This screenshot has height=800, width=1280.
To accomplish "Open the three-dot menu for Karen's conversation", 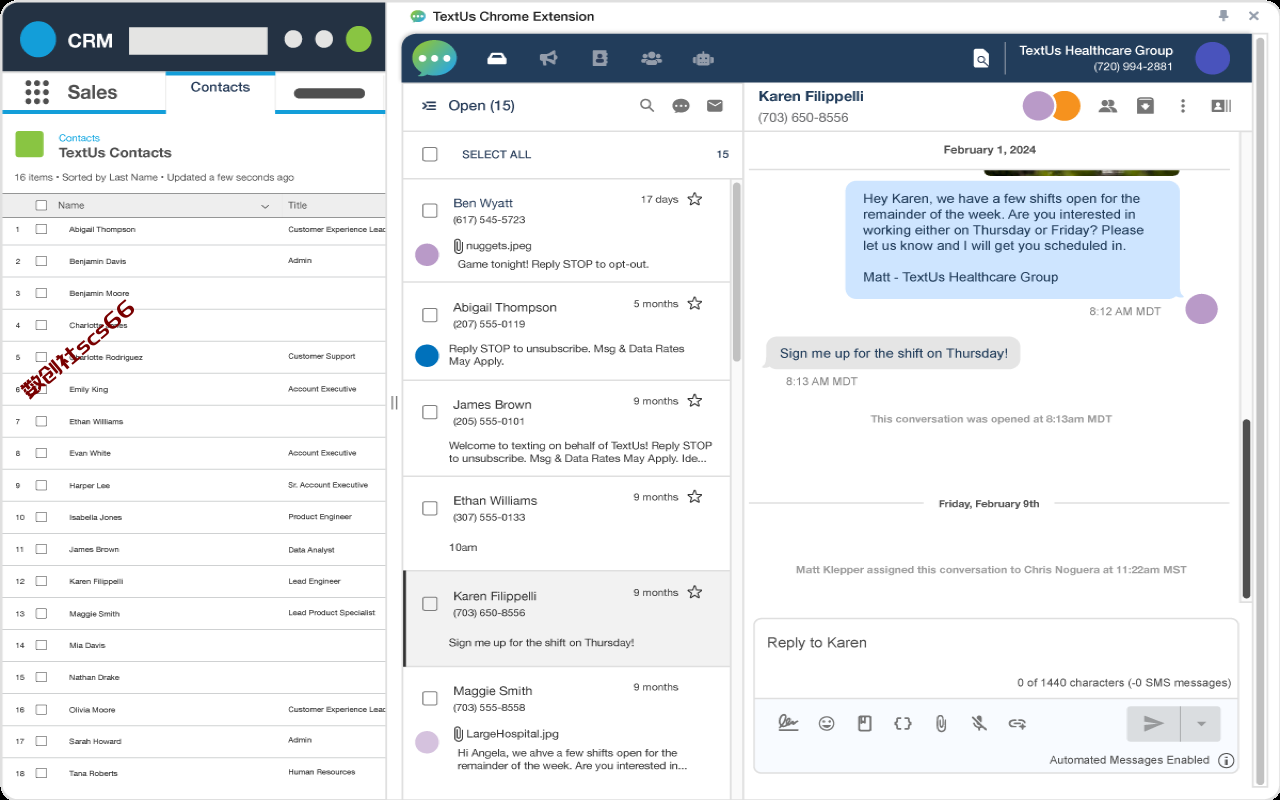I will pyautogui.click(x=1183, y=106).
